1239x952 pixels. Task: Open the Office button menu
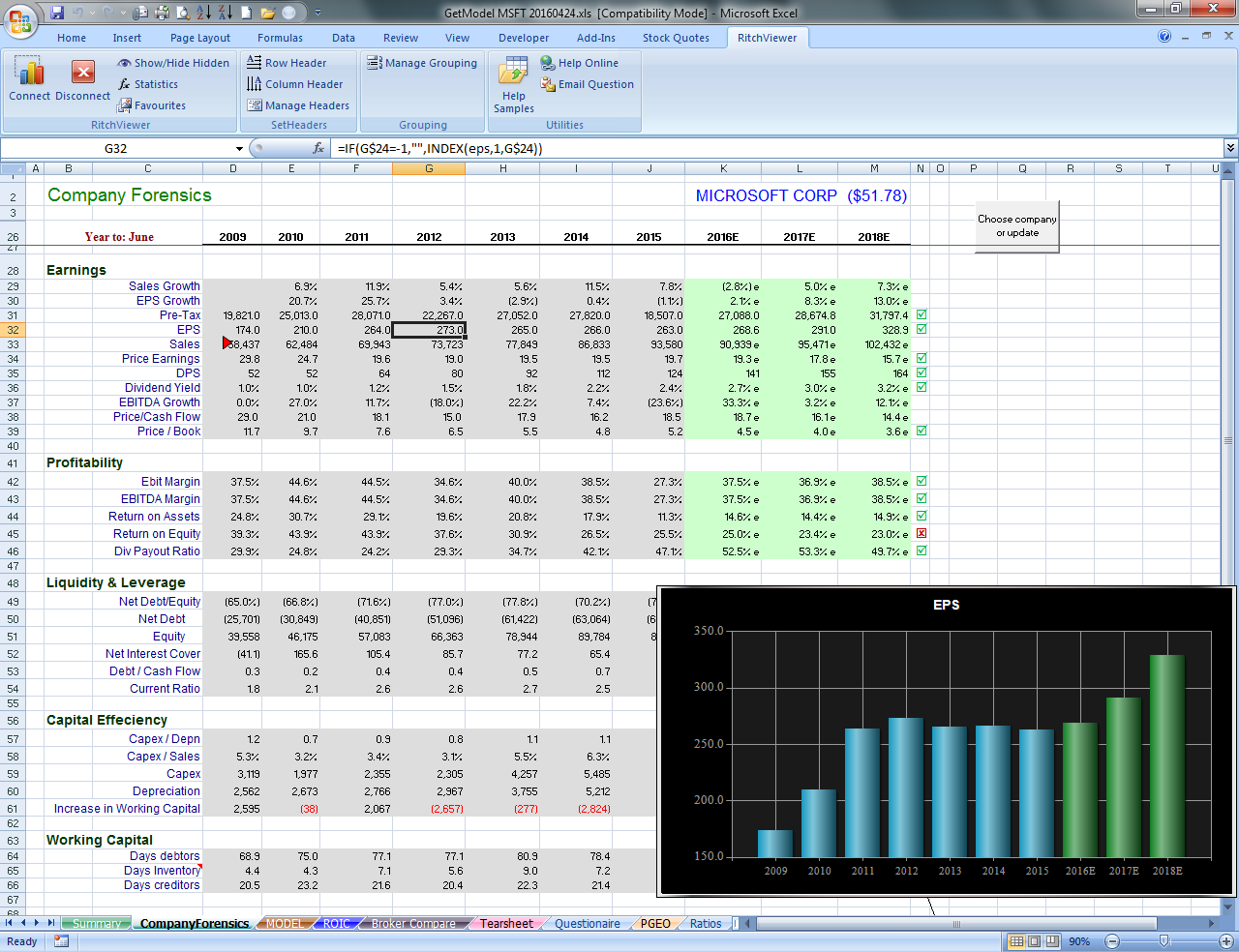tap(19, 19)
